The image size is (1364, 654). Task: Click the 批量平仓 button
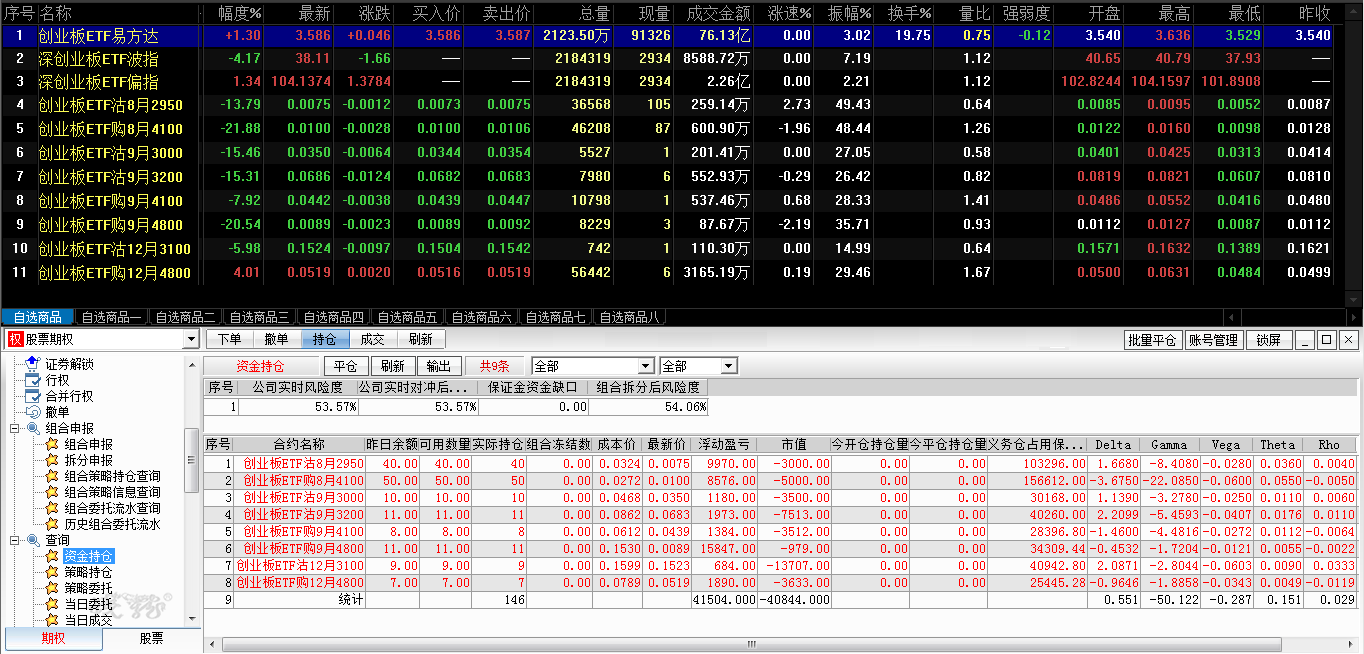point(1153,340)
